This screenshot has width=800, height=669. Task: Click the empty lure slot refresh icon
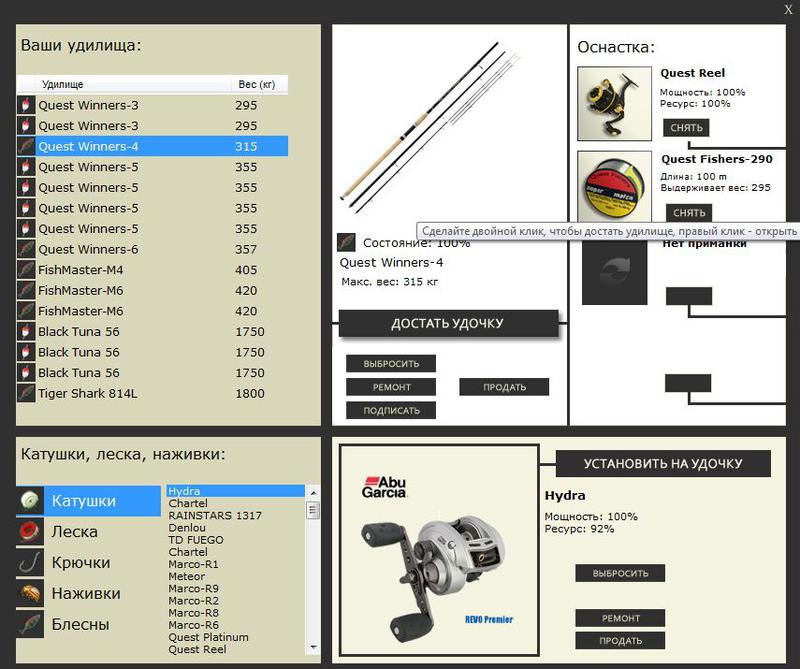[614, 270]
